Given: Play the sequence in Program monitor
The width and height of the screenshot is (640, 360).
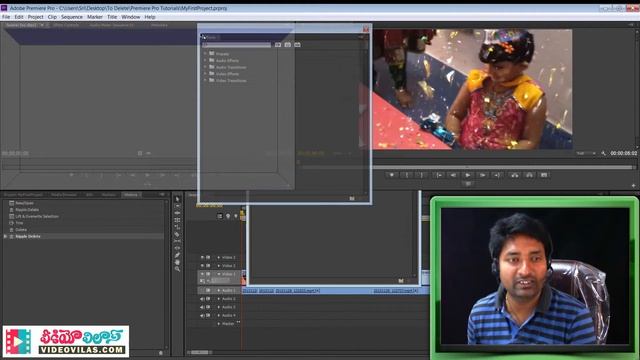Looking at the screenshot, I should coord(468,175).
